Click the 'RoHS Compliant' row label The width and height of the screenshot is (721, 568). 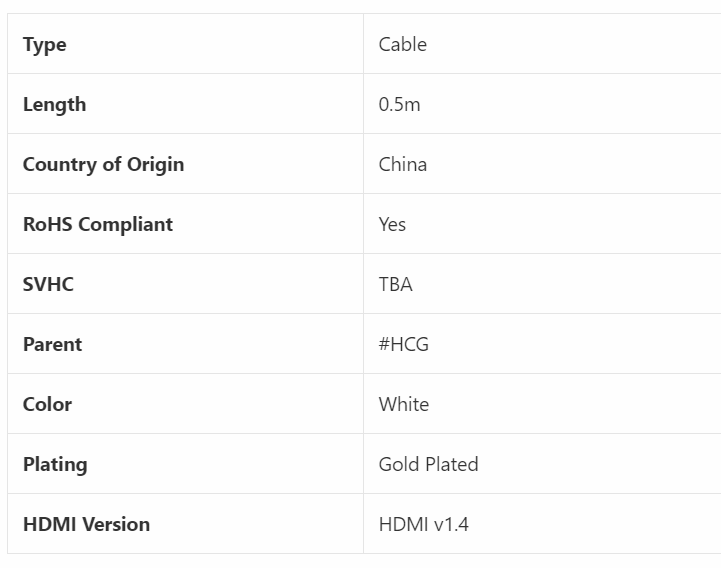[x=98, y=224]
